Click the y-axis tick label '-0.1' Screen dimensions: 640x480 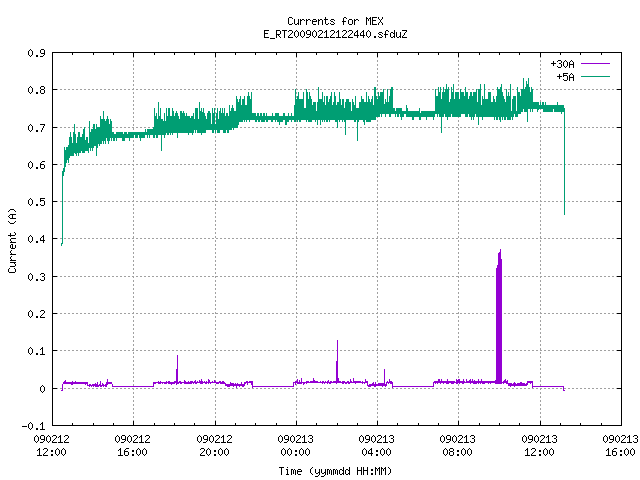(x=34, y=426)
